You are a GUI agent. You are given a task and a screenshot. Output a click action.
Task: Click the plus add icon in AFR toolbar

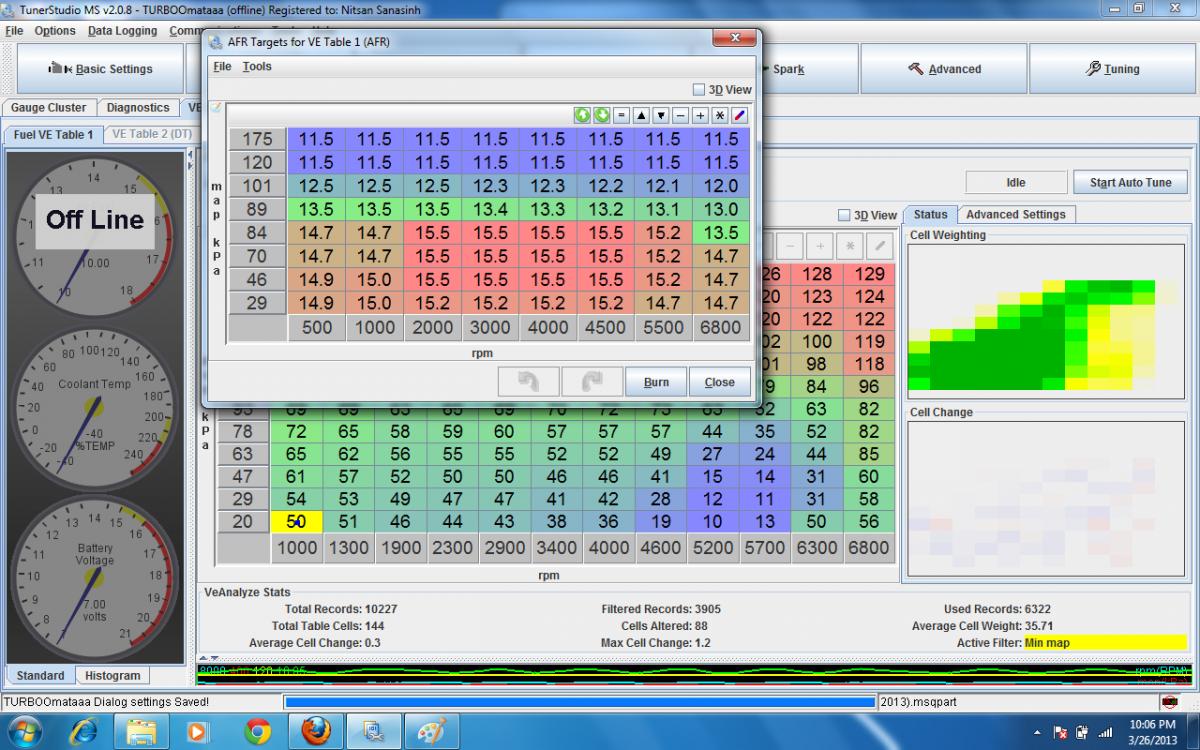pos(700,115)
